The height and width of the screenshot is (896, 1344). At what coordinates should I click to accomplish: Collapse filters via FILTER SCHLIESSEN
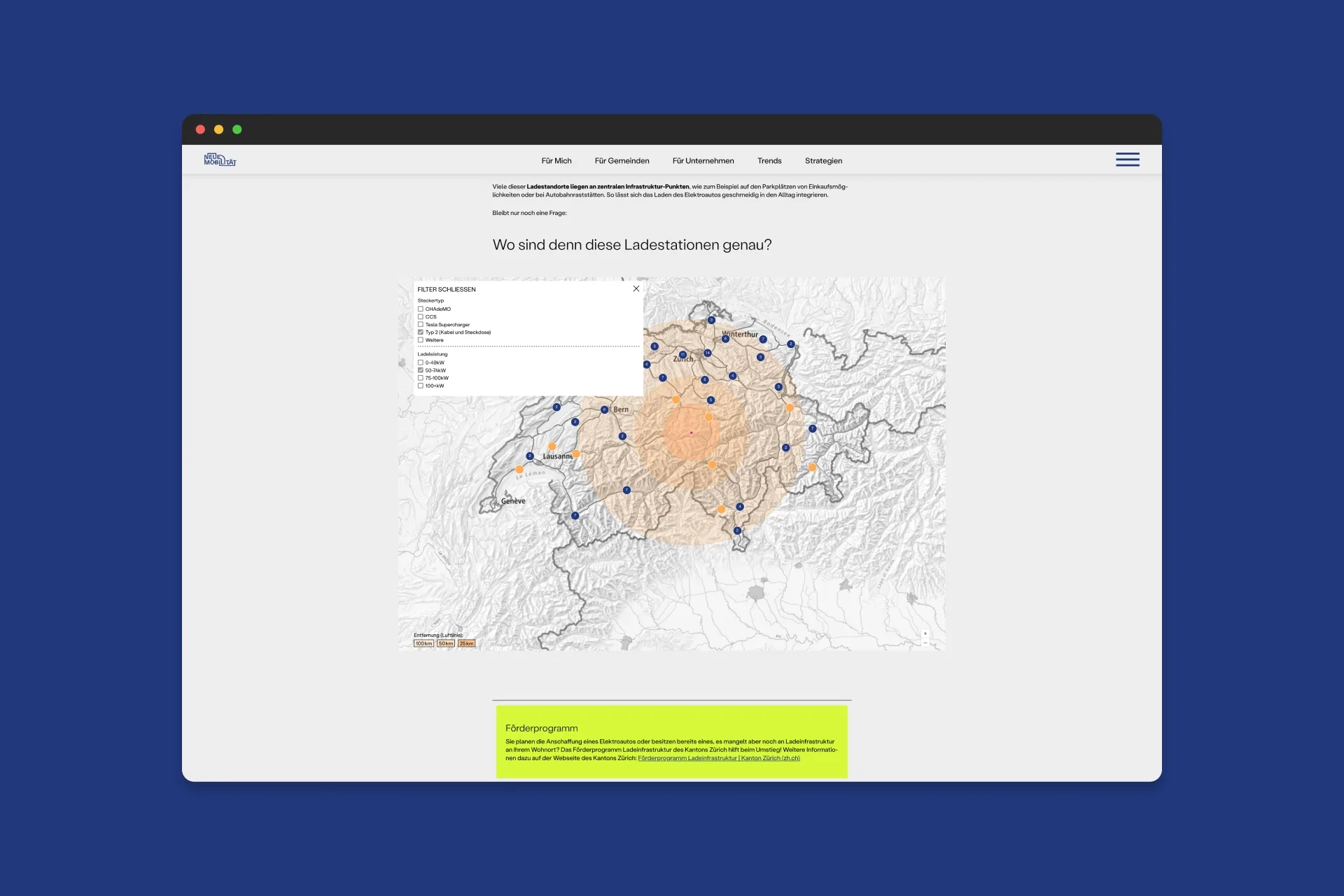point(446,289)
